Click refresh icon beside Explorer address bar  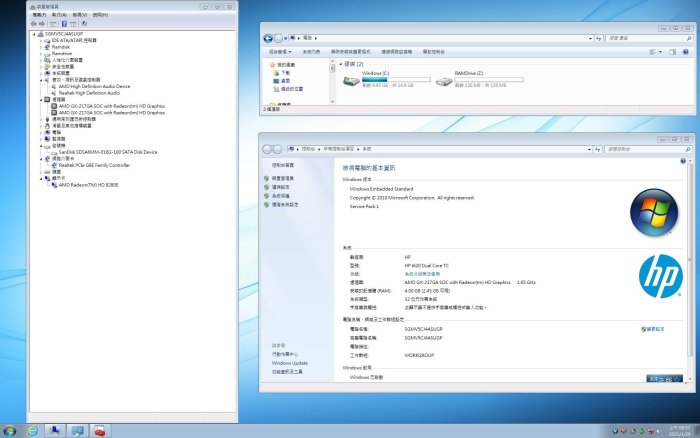(599, 38)
